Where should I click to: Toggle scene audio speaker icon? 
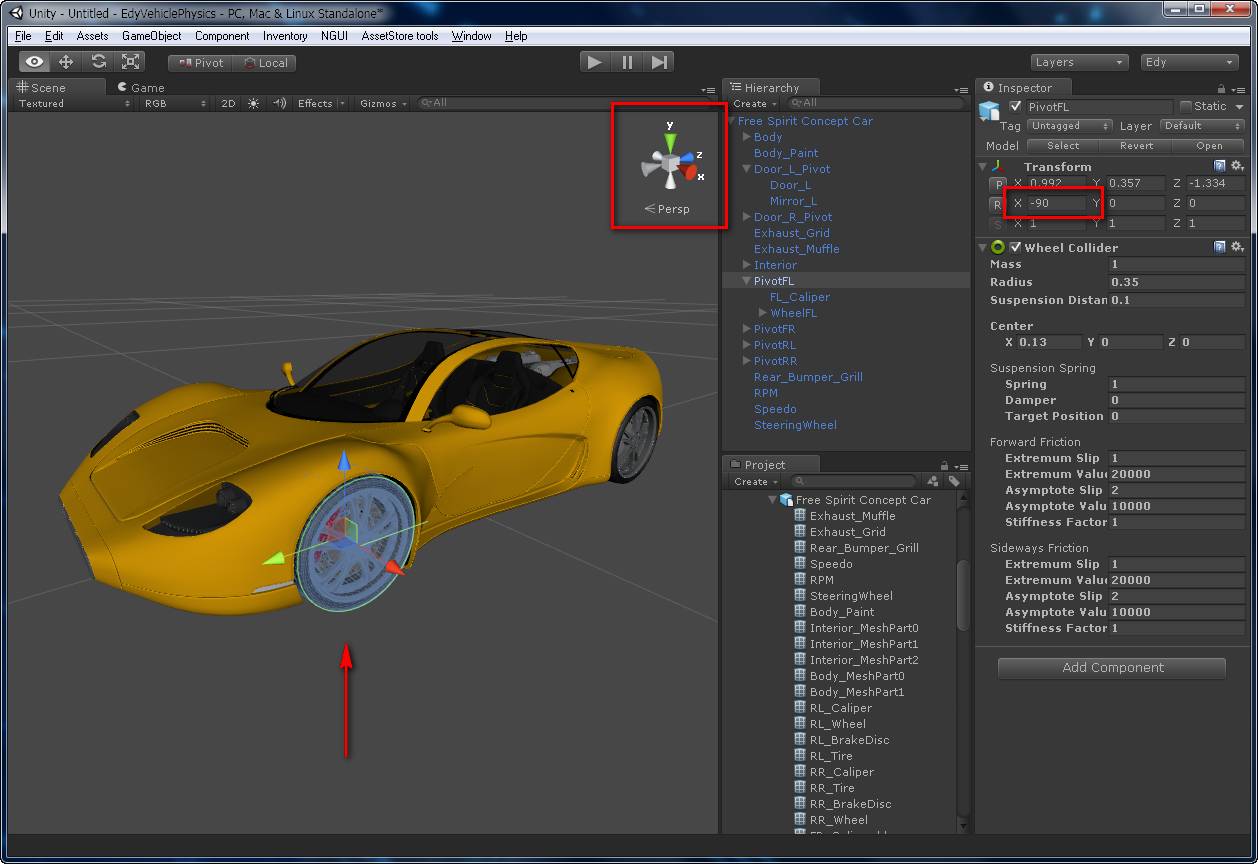[279, 103]
